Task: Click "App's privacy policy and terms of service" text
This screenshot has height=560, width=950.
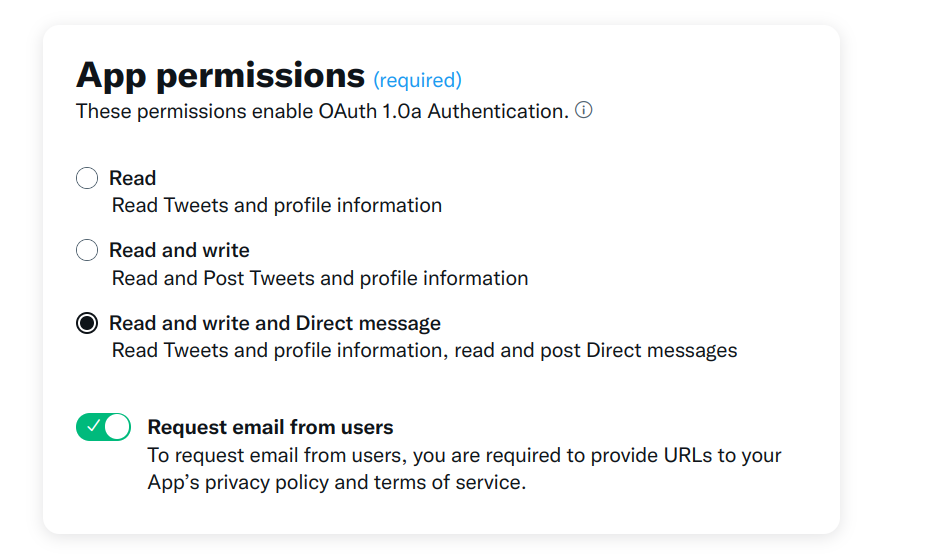Action: click(335, 482)
